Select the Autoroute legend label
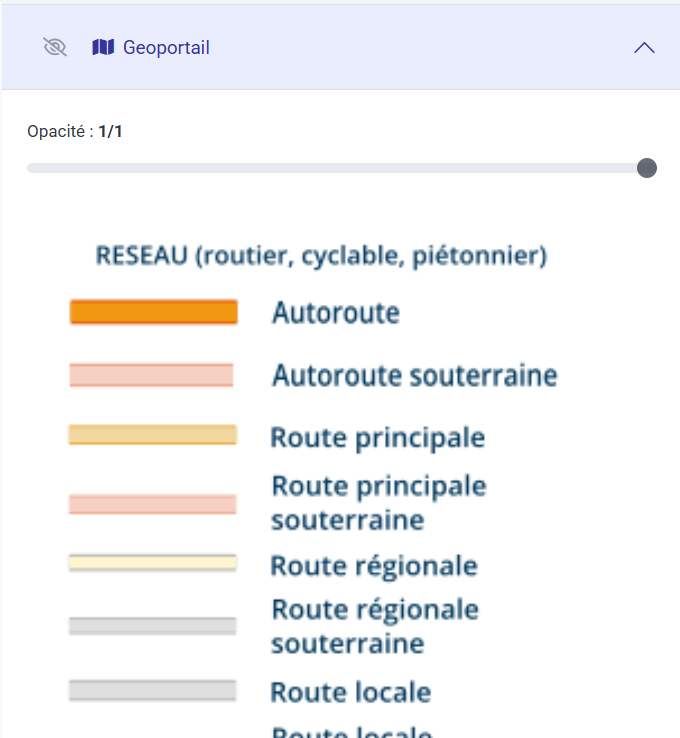 point(336,313)
